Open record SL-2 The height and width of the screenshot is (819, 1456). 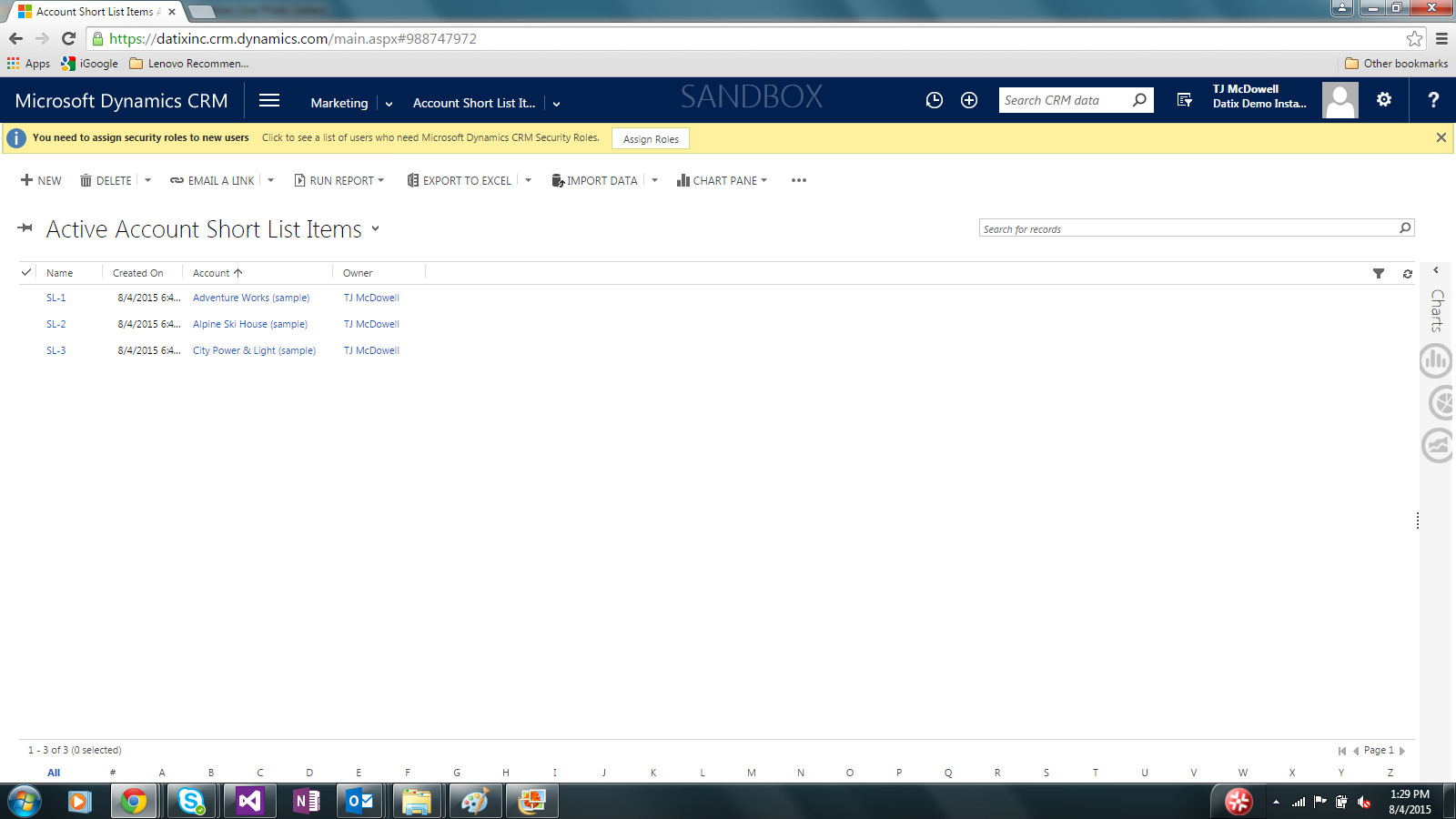point(56,324)
